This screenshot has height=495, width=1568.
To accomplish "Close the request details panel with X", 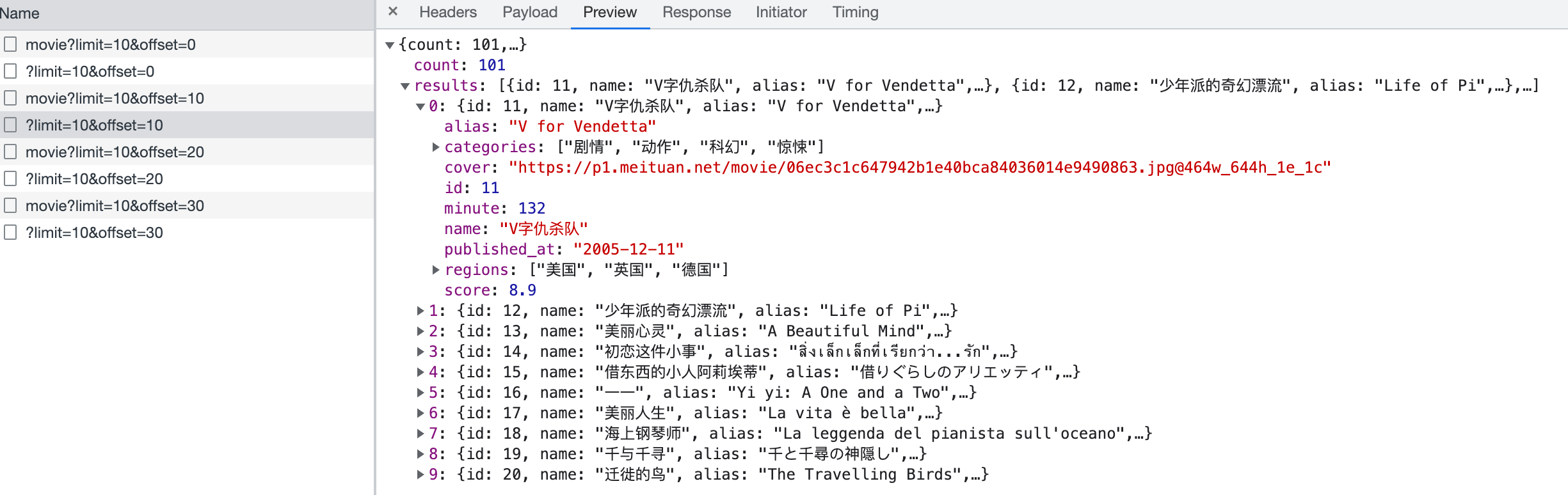I will pos(393,12).
